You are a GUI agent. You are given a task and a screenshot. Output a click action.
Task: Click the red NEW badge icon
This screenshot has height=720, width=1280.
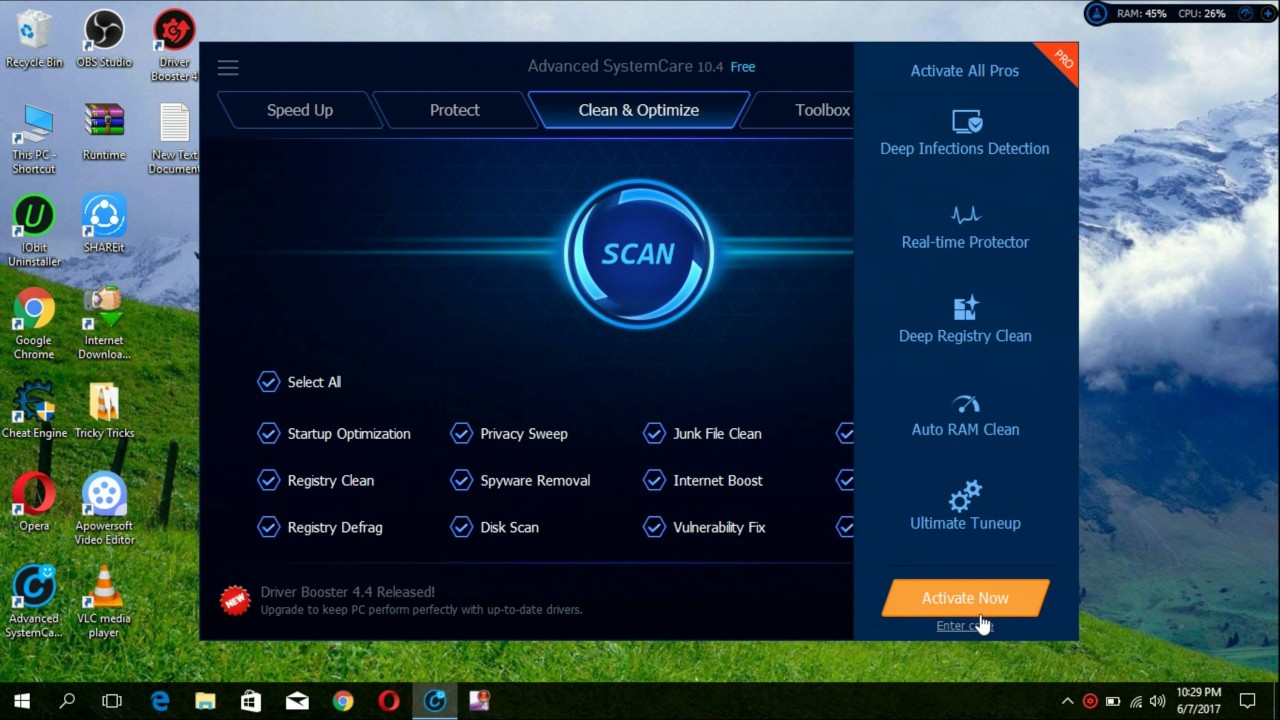click(x=235, y=600)
